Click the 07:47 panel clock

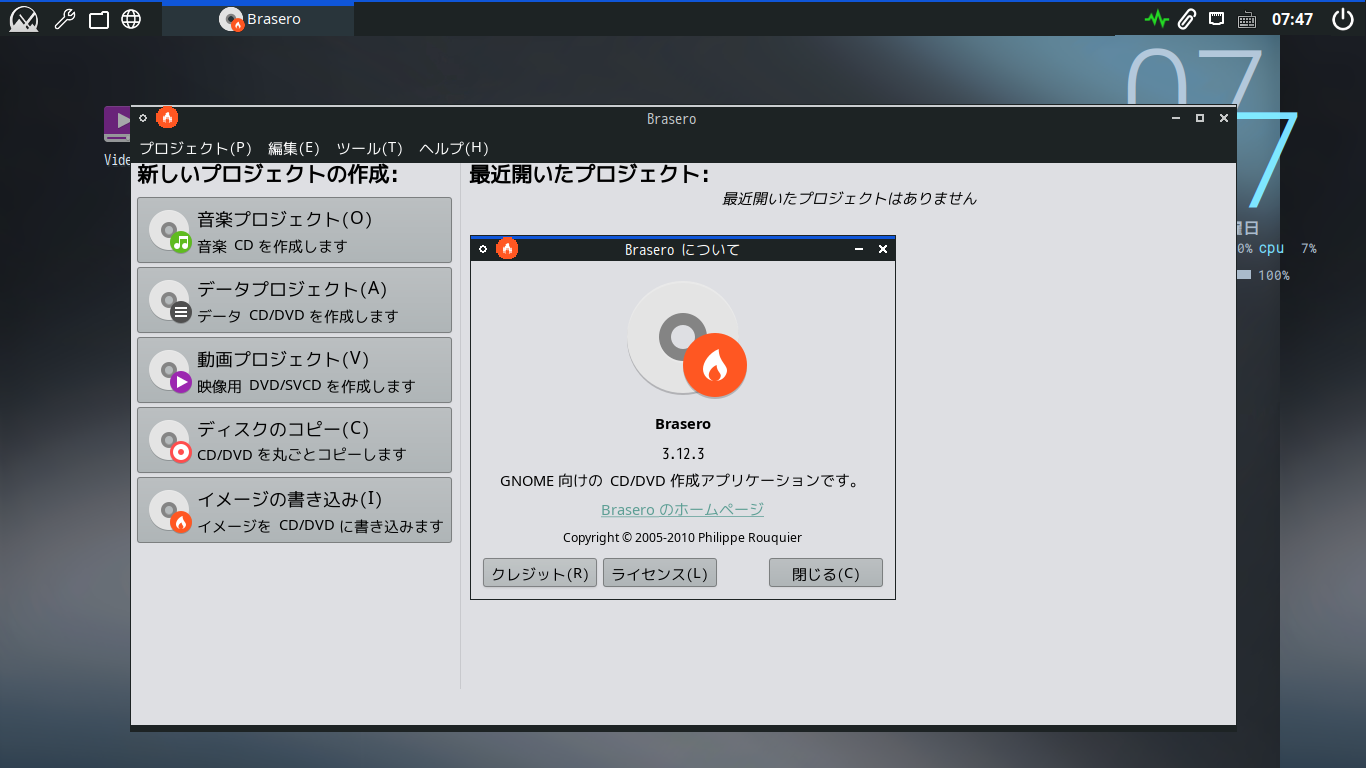point(1292,19)
